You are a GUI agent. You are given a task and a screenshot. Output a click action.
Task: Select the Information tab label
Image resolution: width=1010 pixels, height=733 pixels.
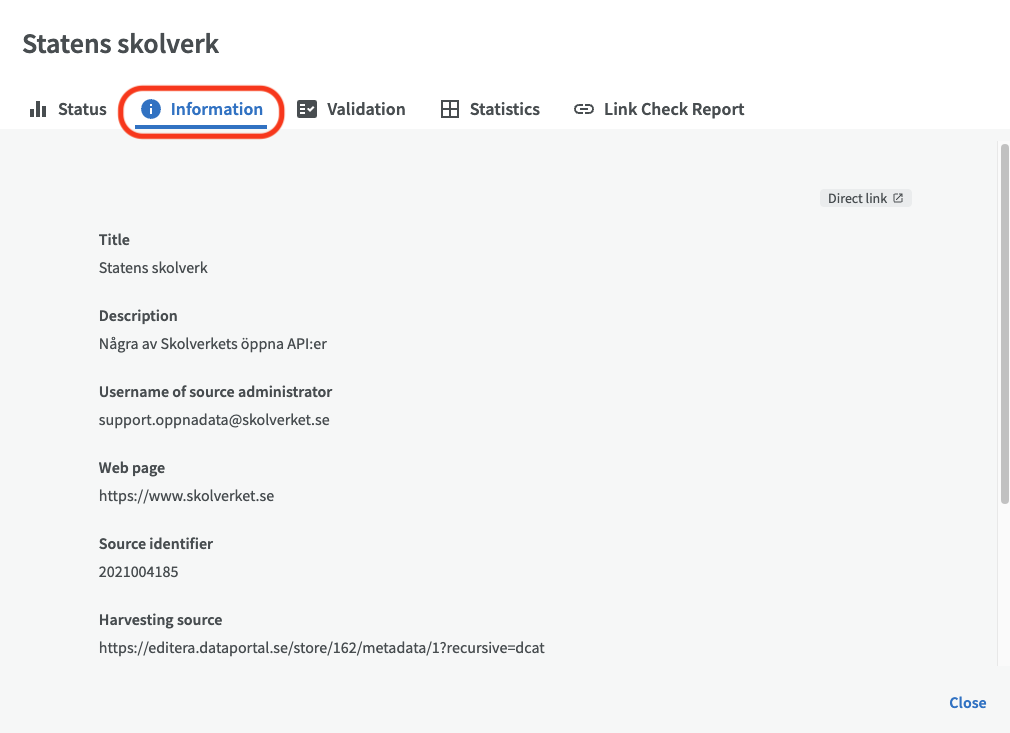click(216, 109)
